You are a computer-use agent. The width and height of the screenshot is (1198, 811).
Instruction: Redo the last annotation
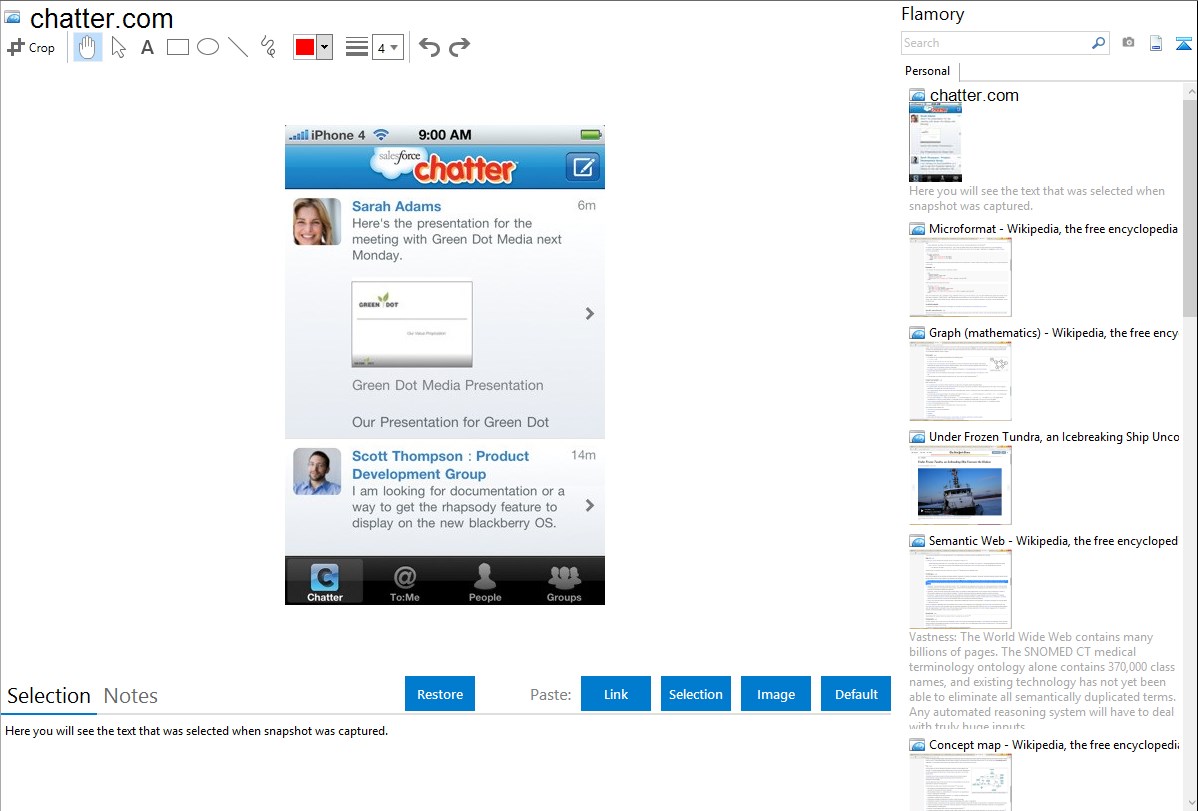459,47
